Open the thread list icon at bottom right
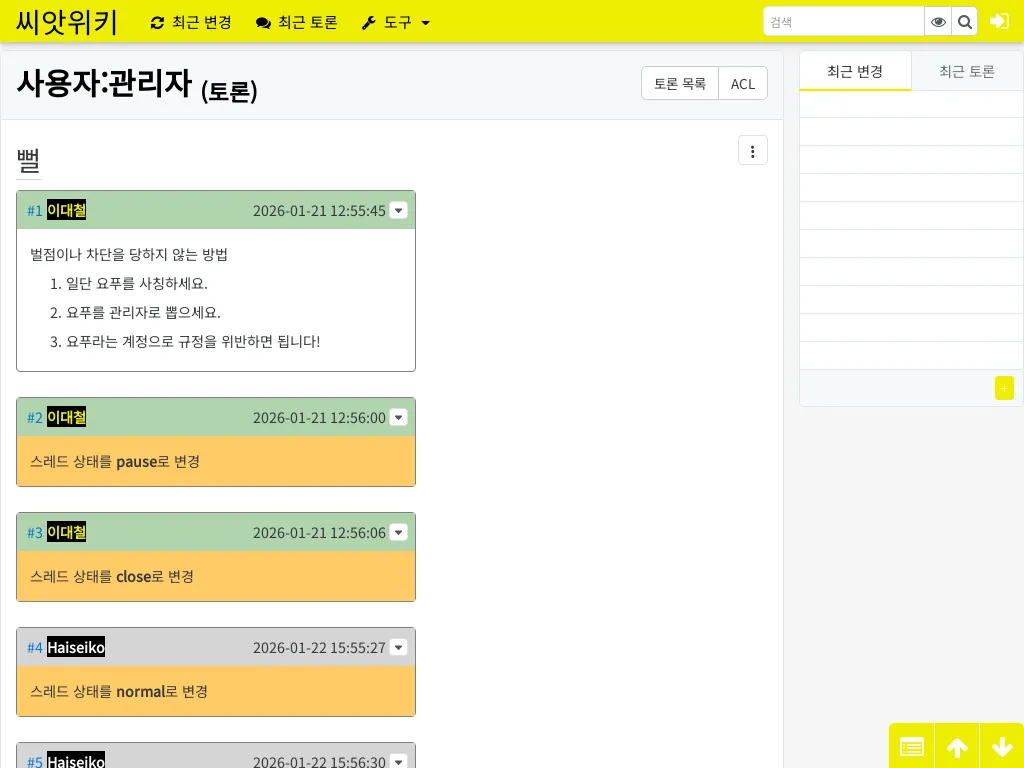The height and width of the screenshot is (768, 1024). pos(911,746)
